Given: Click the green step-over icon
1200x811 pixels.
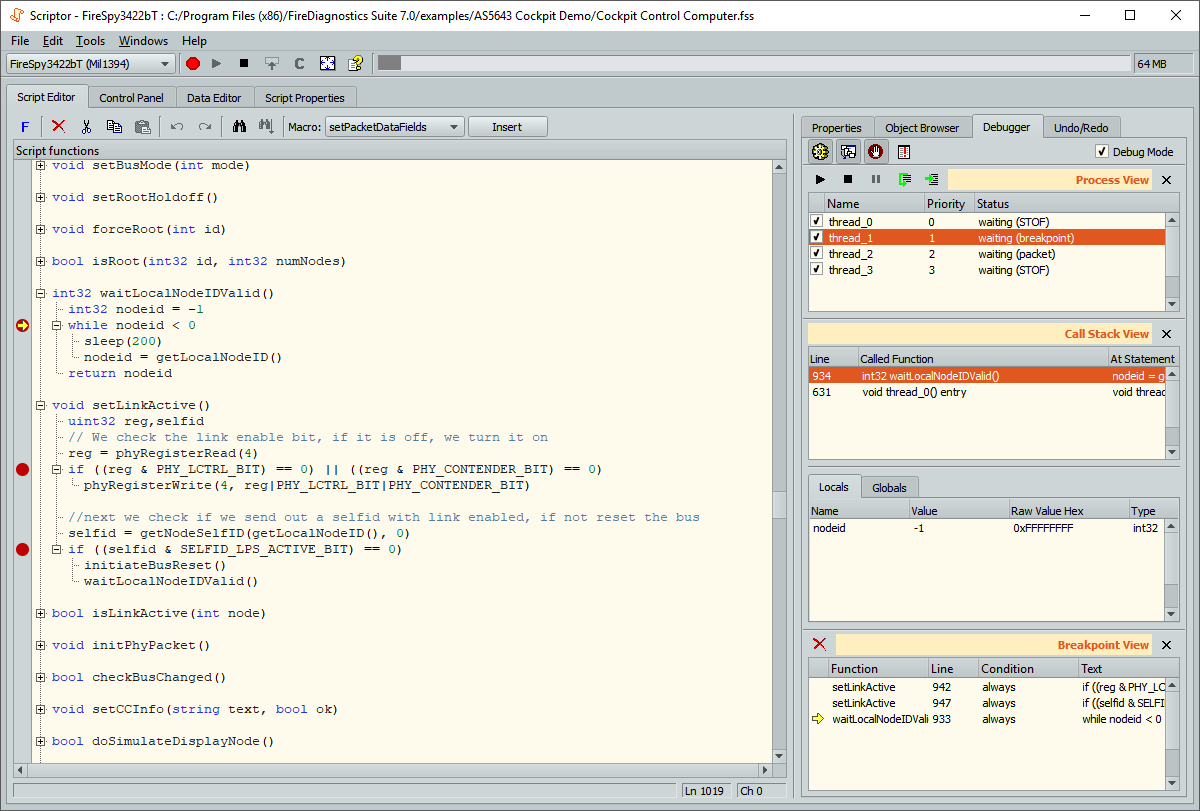Looking at the screenshot, I should coord(904,180).
